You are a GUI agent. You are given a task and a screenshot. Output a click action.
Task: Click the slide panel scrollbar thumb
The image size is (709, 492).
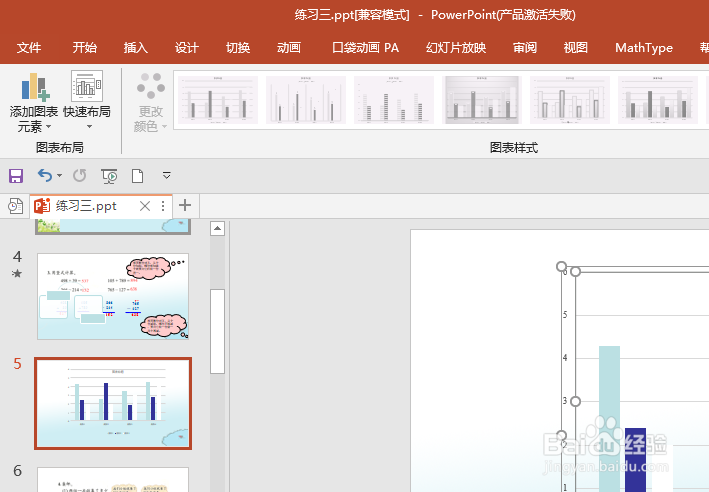point(217,331)
